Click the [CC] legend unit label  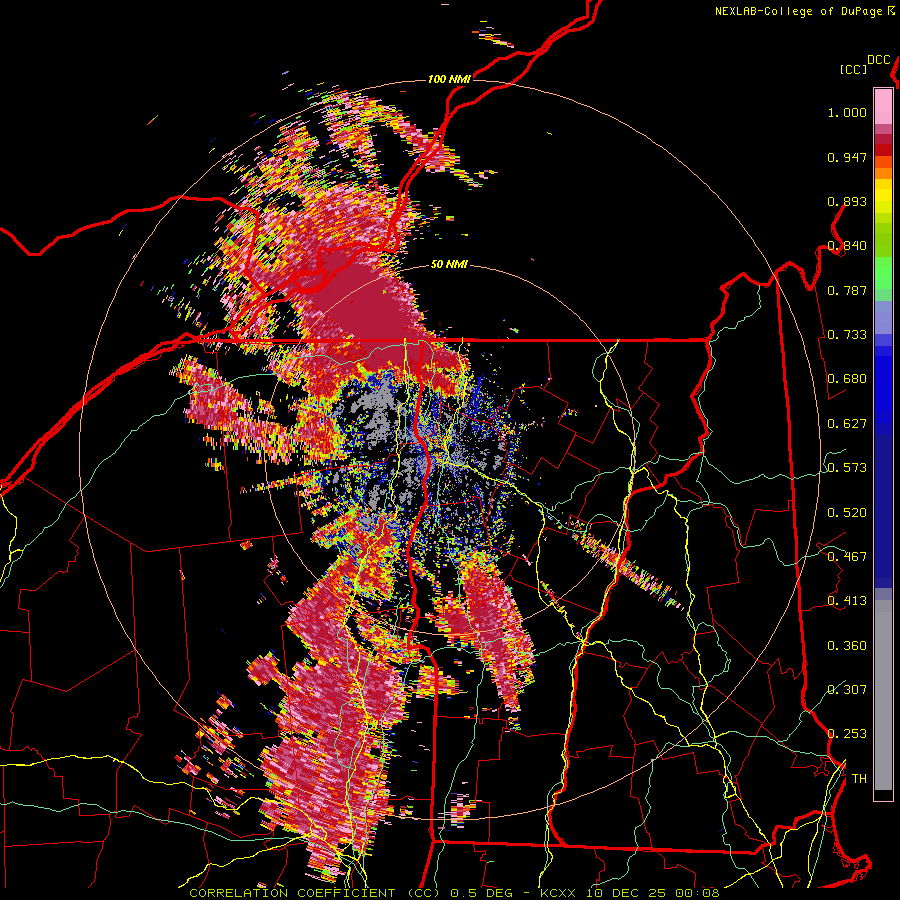[x=854, y=69]
